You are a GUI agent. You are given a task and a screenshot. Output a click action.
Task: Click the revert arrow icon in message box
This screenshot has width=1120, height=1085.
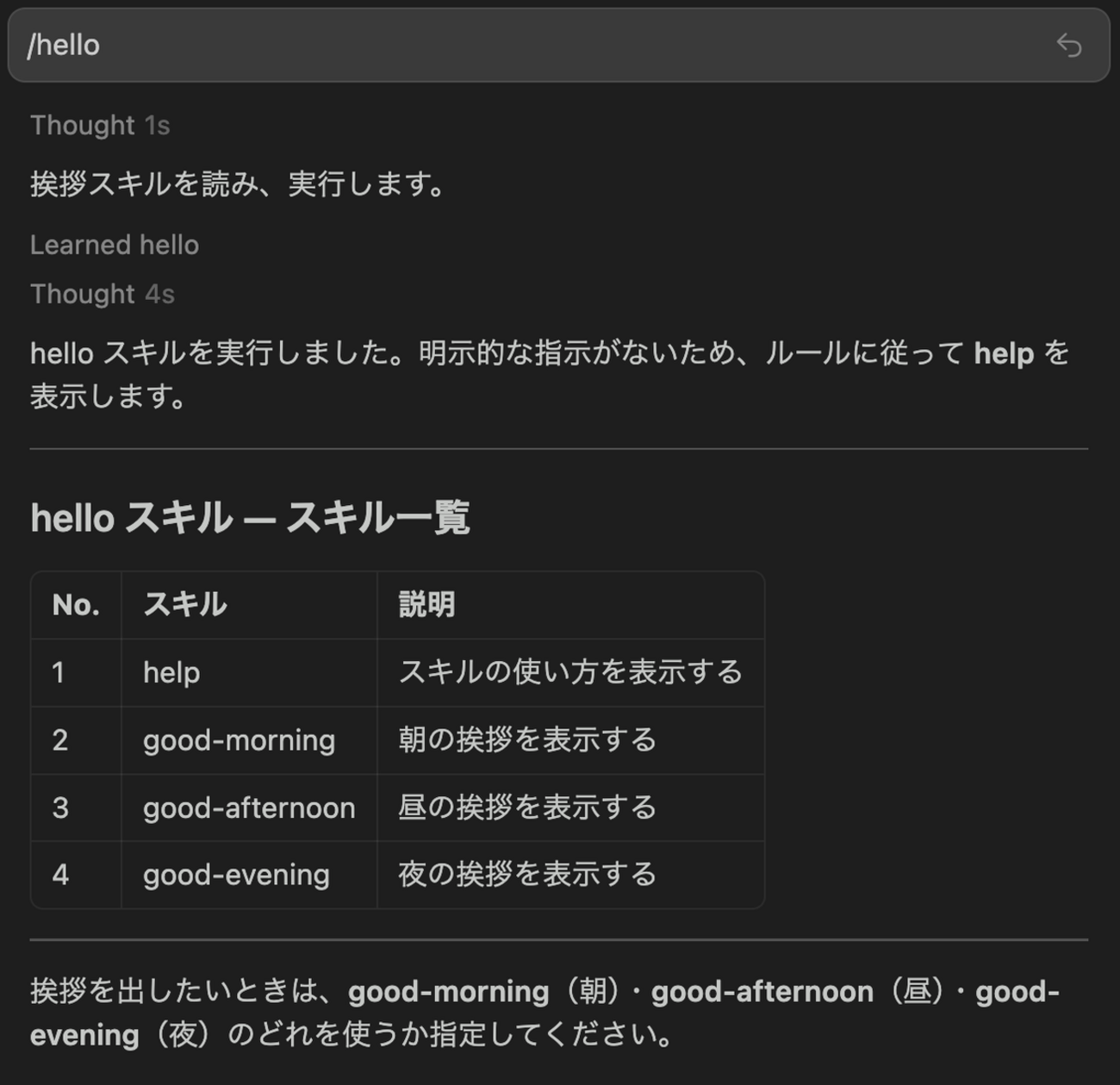(1068, 45)
